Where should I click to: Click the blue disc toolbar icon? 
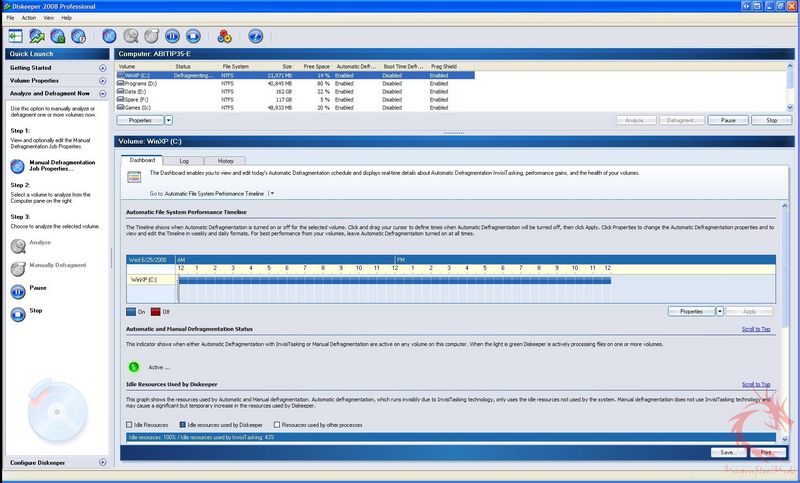coord(109,36)
